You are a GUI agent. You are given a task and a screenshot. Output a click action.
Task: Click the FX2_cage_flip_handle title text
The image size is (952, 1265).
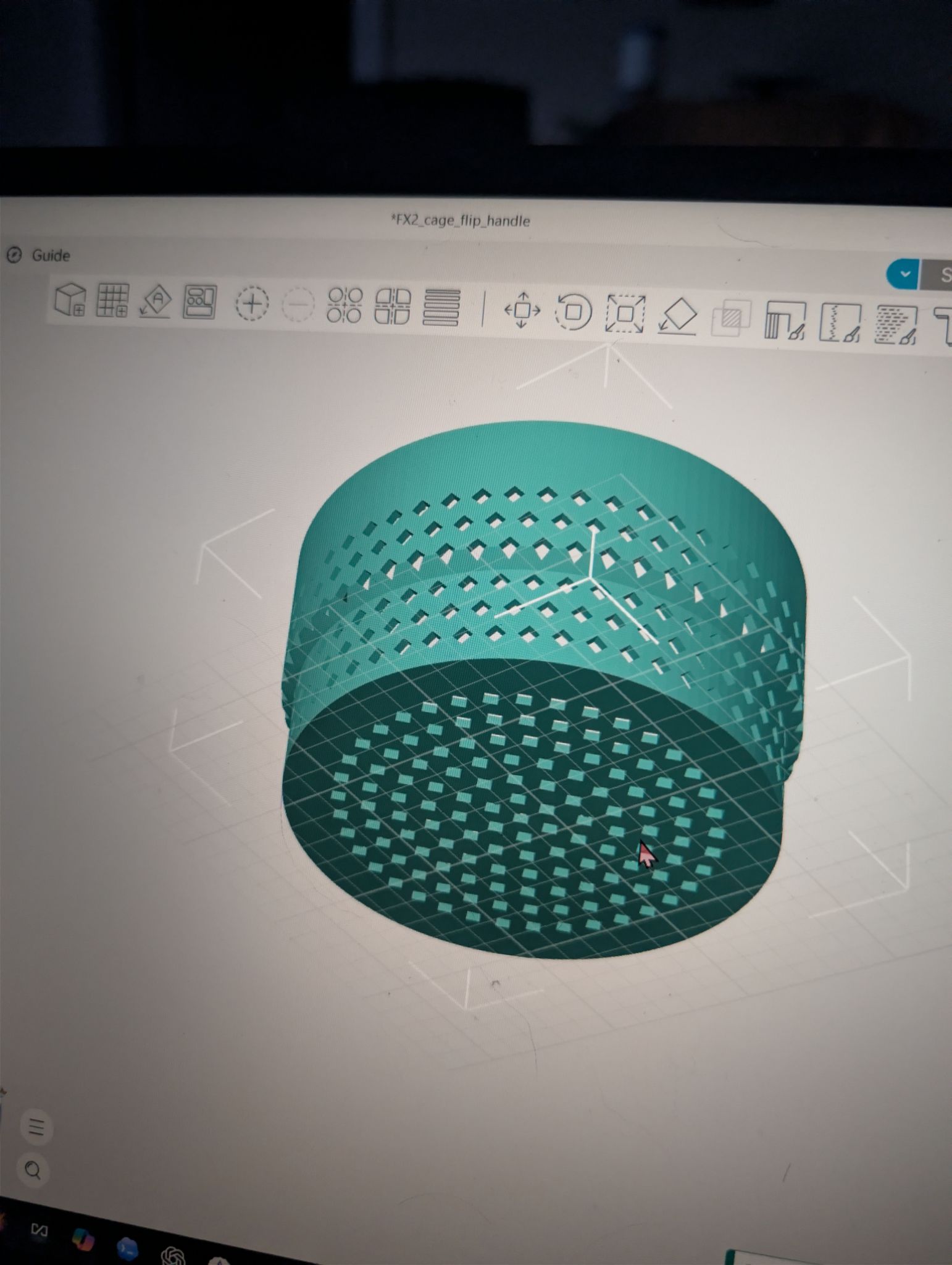coord(461,221)
